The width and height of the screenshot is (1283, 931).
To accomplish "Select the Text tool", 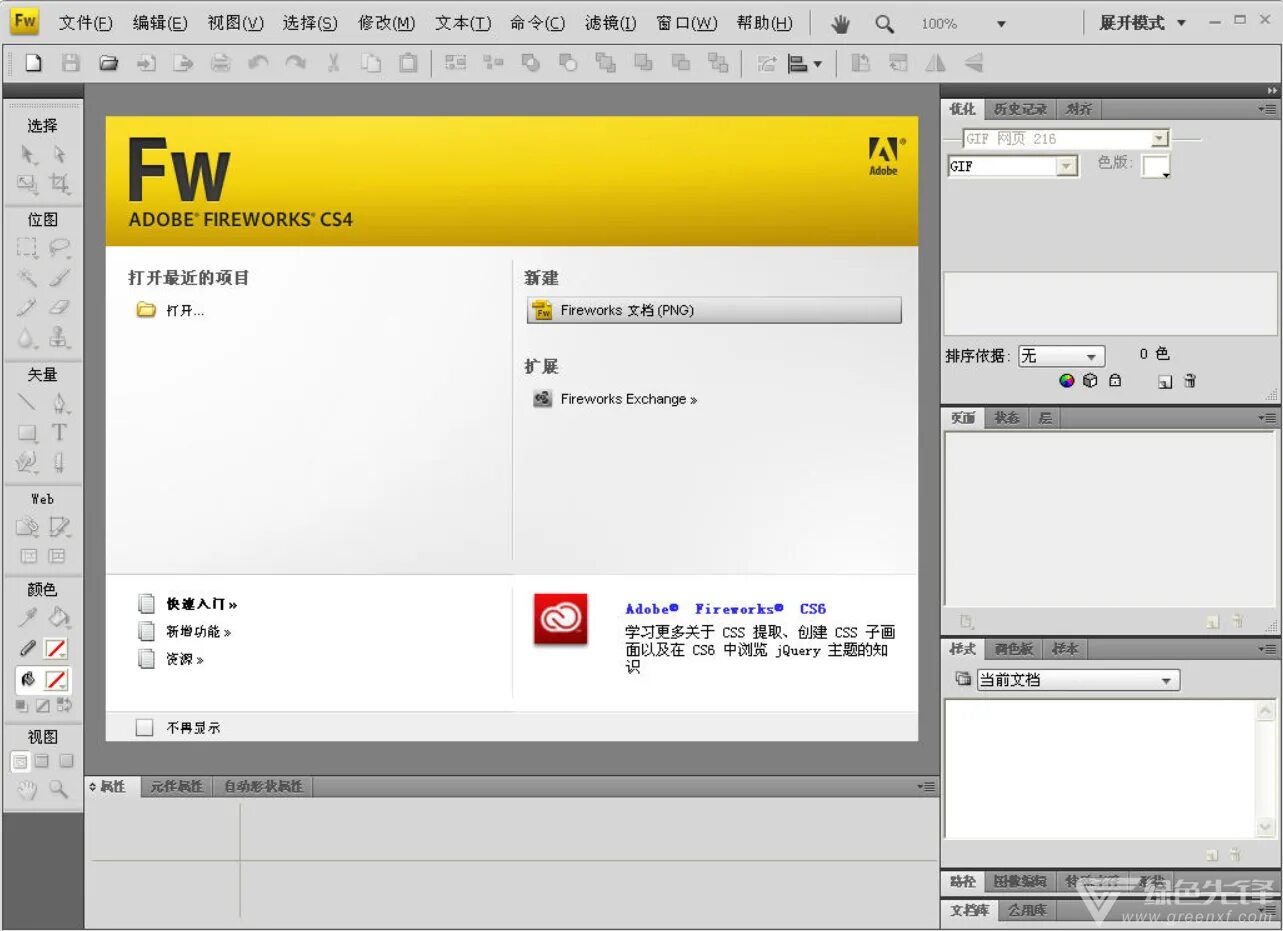I will coord(59,433).
